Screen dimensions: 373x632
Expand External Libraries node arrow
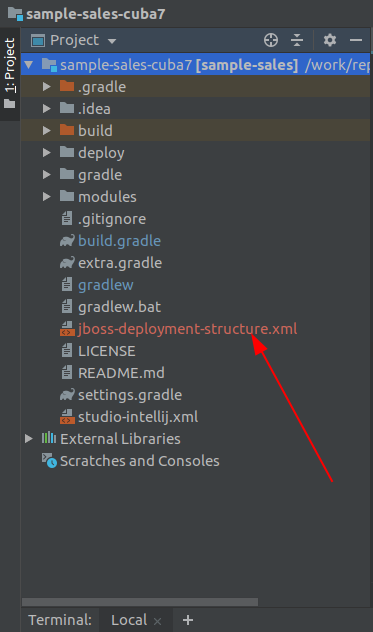29,439
